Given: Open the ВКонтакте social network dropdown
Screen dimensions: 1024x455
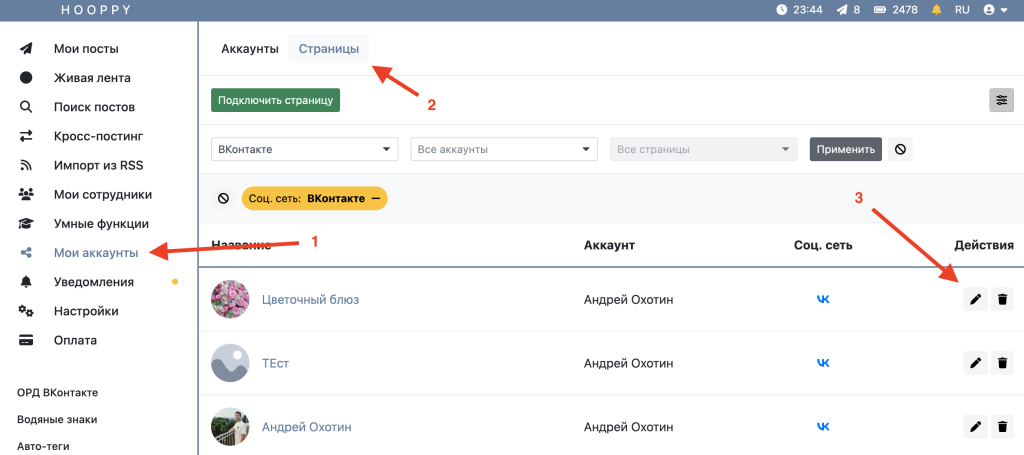Looking at the screenshot, I should (304, 149).
